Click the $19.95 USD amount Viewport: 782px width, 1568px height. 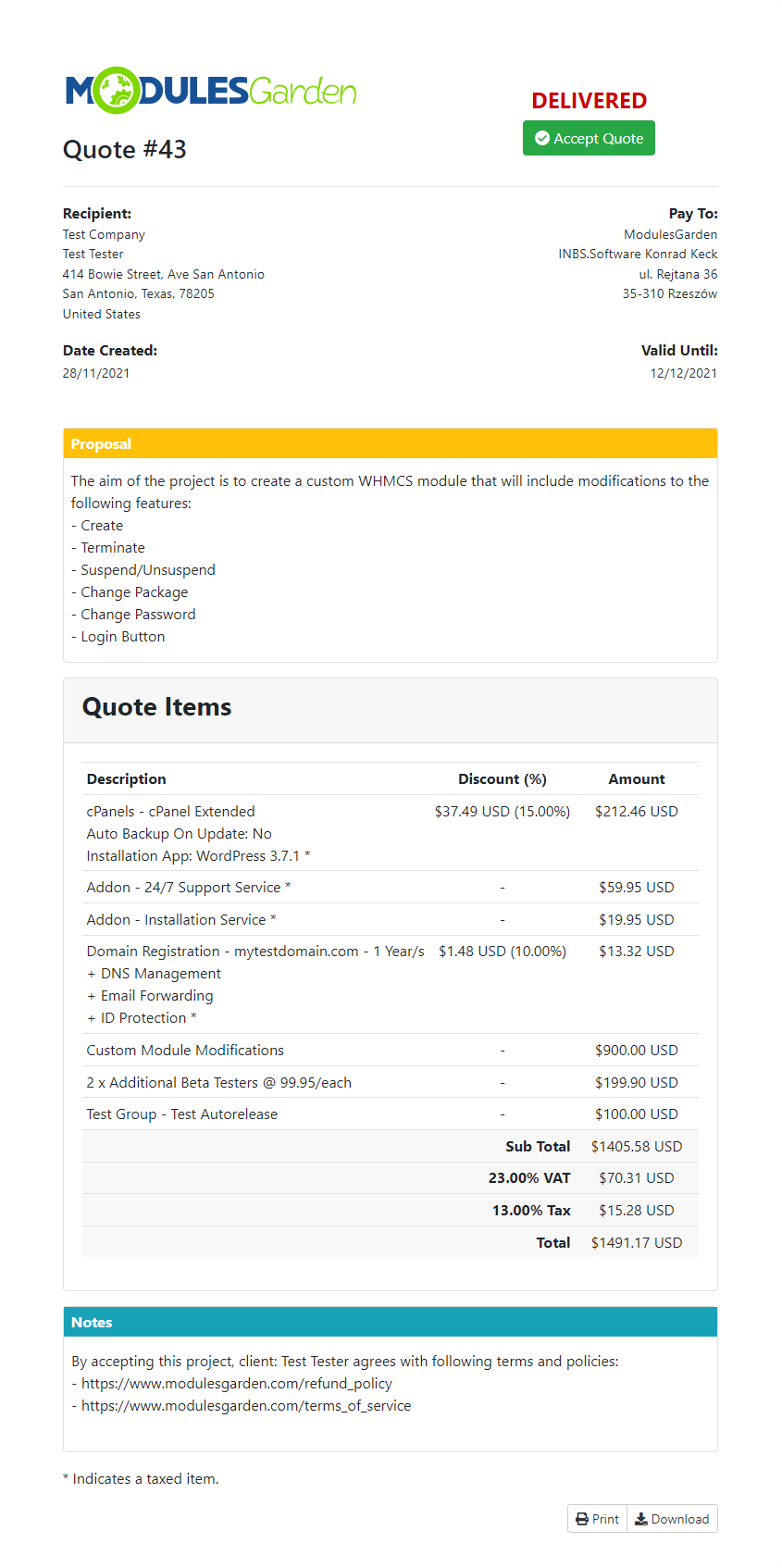637,919
